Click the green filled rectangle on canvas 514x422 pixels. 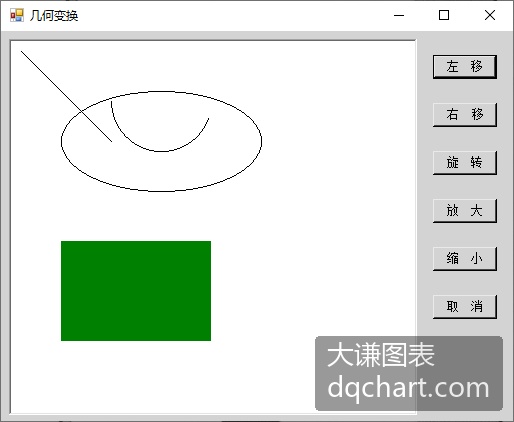tap(136, 291)
